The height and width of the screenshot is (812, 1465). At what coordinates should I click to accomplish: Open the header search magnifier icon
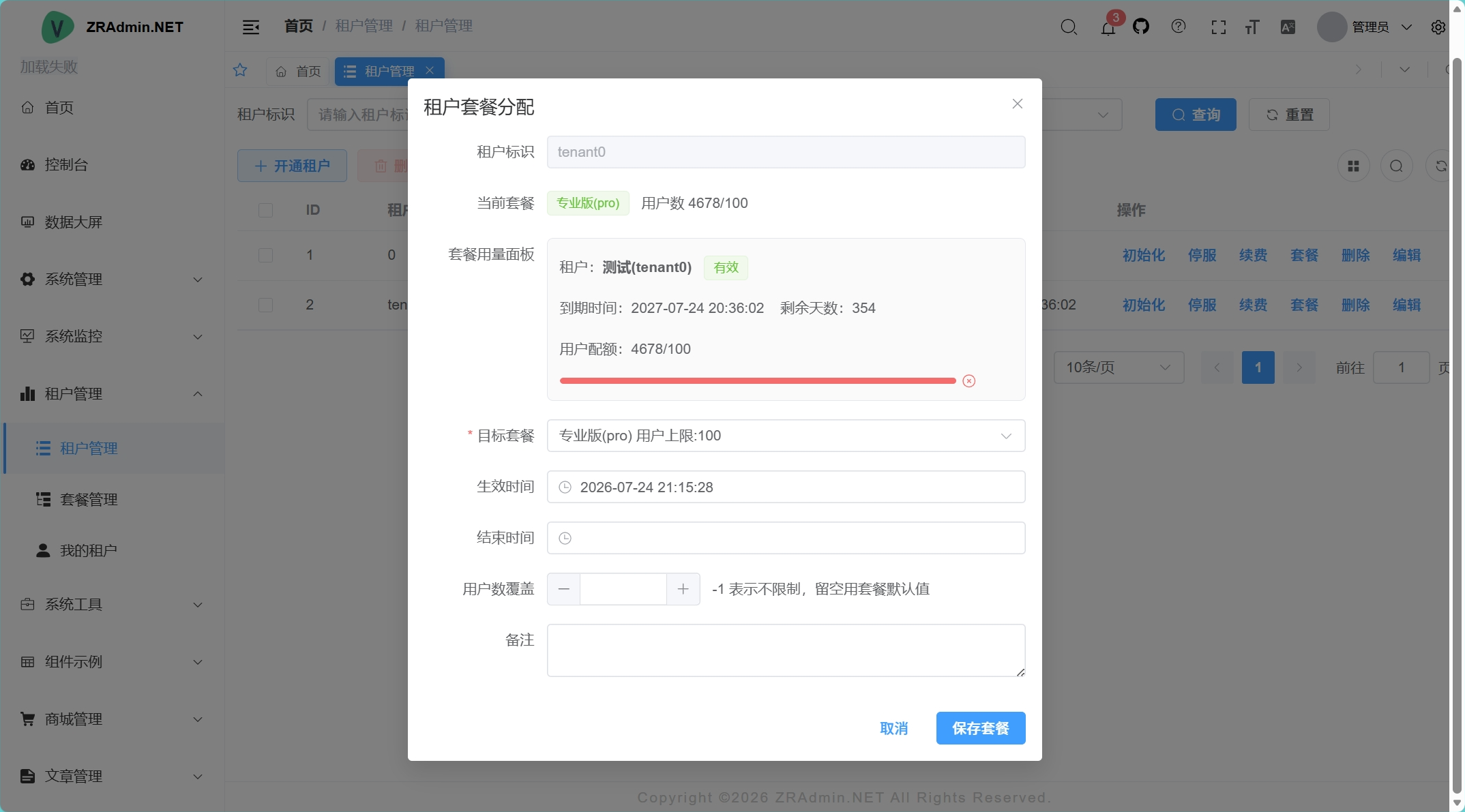tap(1069, 27)
